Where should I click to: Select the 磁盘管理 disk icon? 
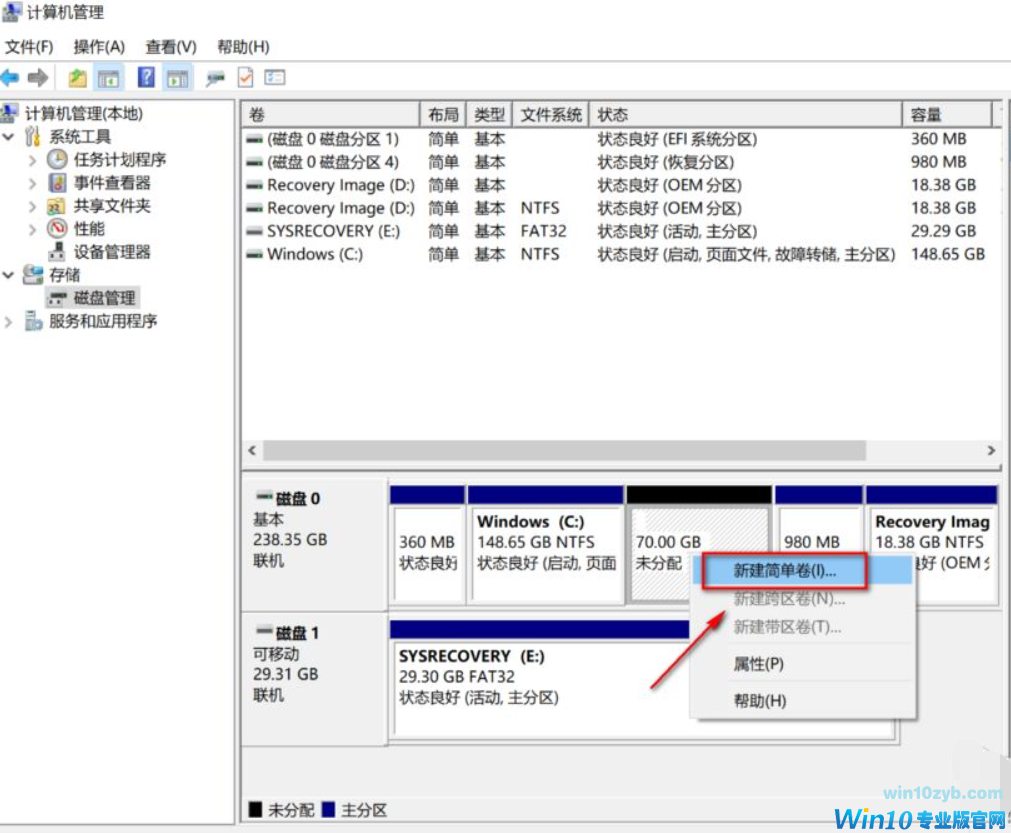click(x=57, y=297)
